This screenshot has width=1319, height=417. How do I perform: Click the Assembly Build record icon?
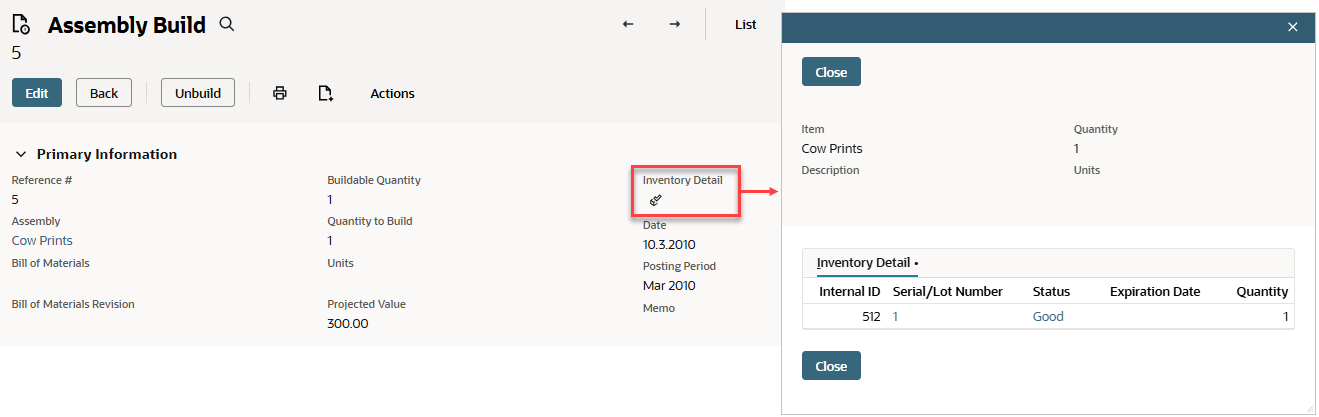[x=21, y=25]
